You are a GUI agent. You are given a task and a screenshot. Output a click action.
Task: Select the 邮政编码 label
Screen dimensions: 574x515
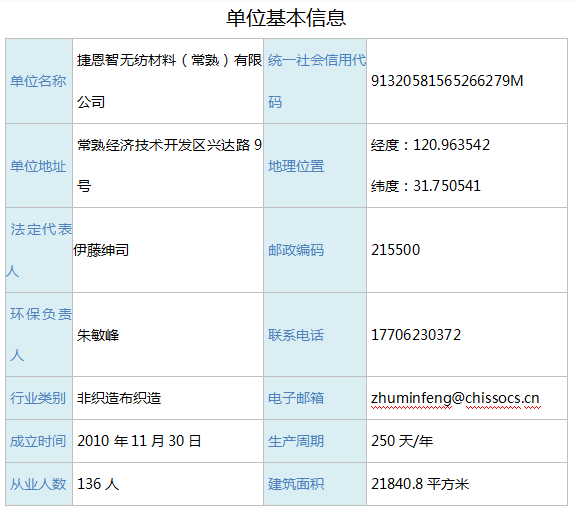296,250
